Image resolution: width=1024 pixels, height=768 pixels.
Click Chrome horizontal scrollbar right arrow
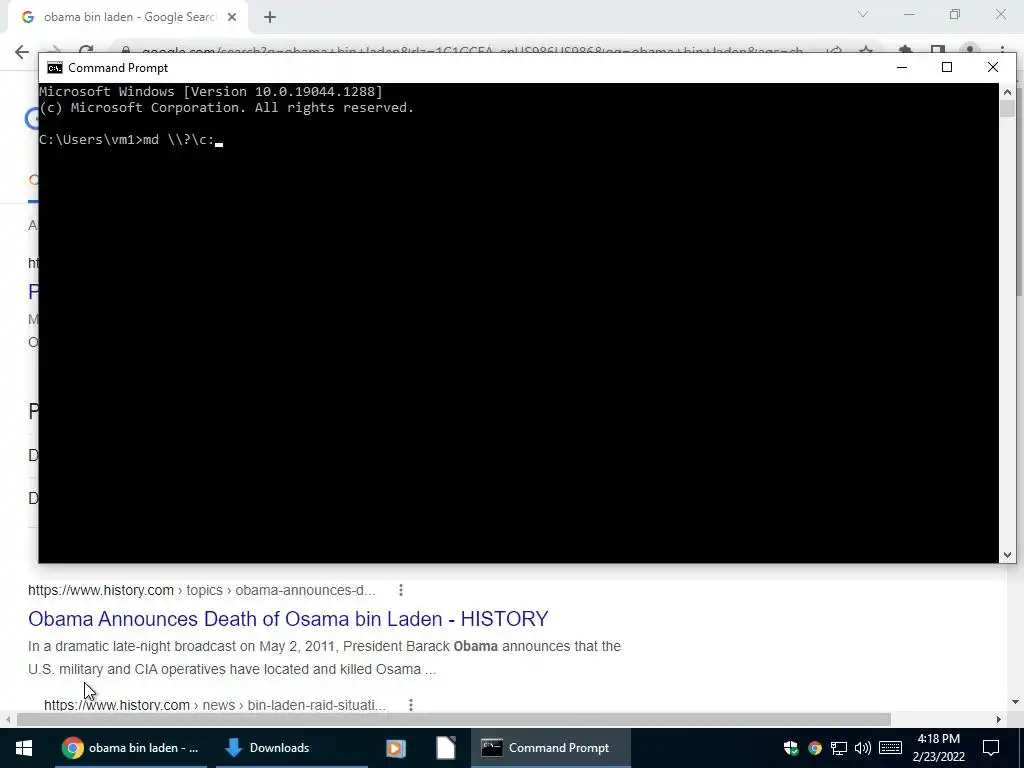pos(999,720)
